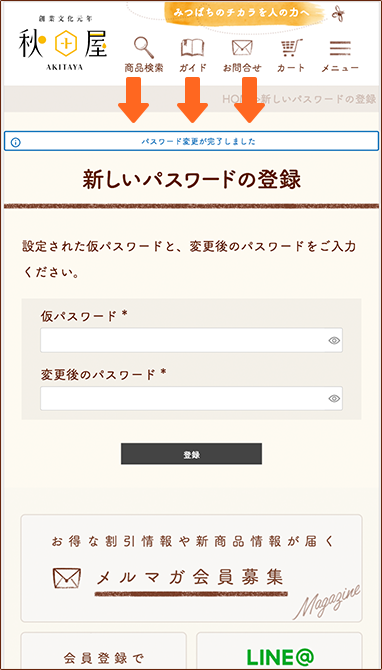Click the info icon in notification bar
Screen dimensions: 382x670
pyautogui.click(x=15, y=142)
